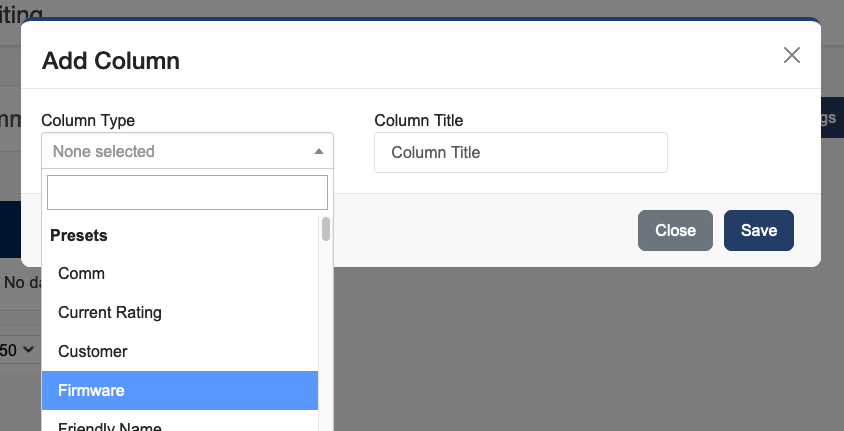Viewport: 844px width, 431px height.
Task: Close the Add Column dialog with X icon
Action: tap(792, 55)
